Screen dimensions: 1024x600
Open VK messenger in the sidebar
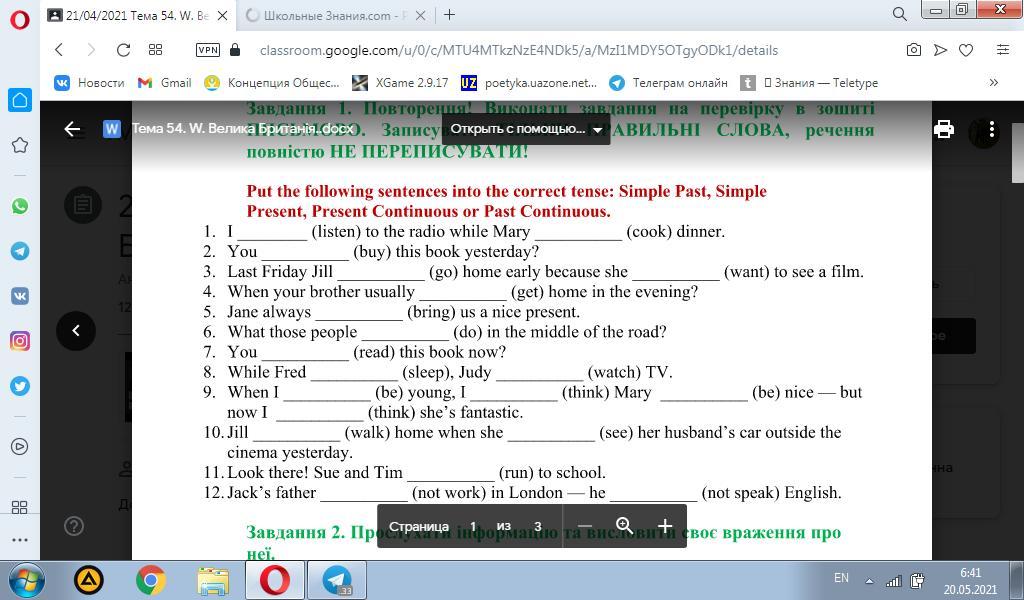point(20,296)
